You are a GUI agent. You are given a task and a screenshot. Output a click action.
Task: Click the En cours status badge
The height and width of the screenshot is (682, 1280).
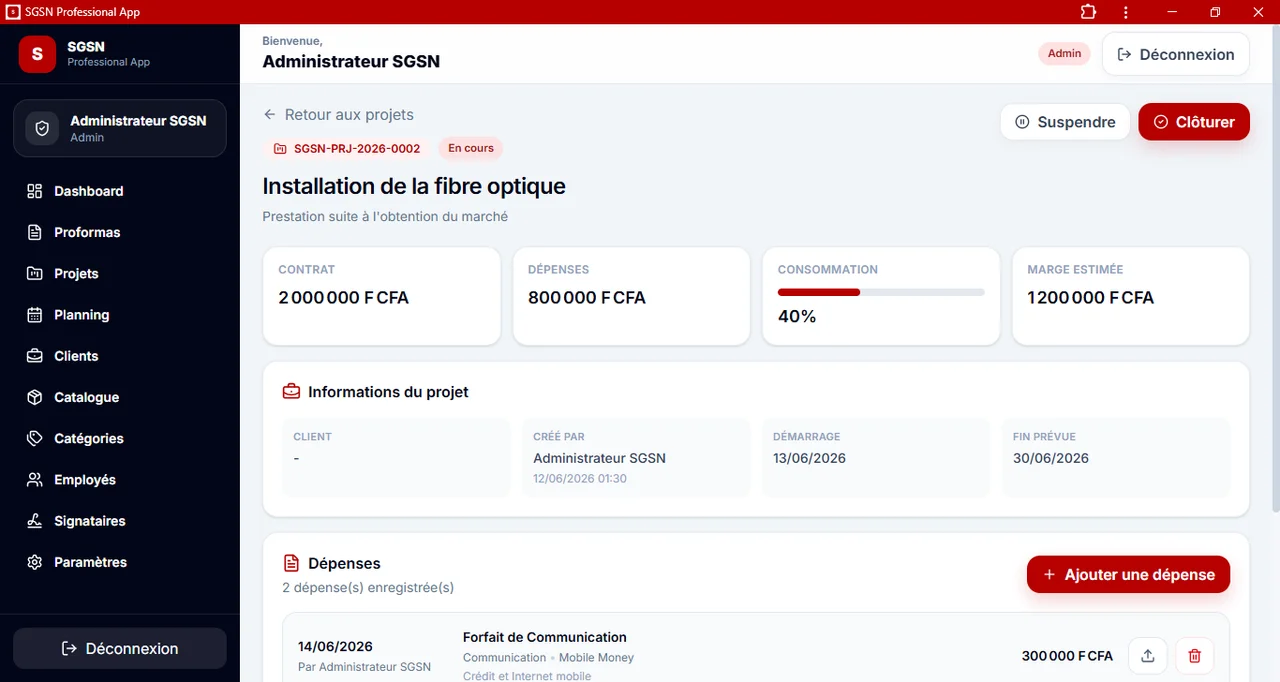point(471,148)
